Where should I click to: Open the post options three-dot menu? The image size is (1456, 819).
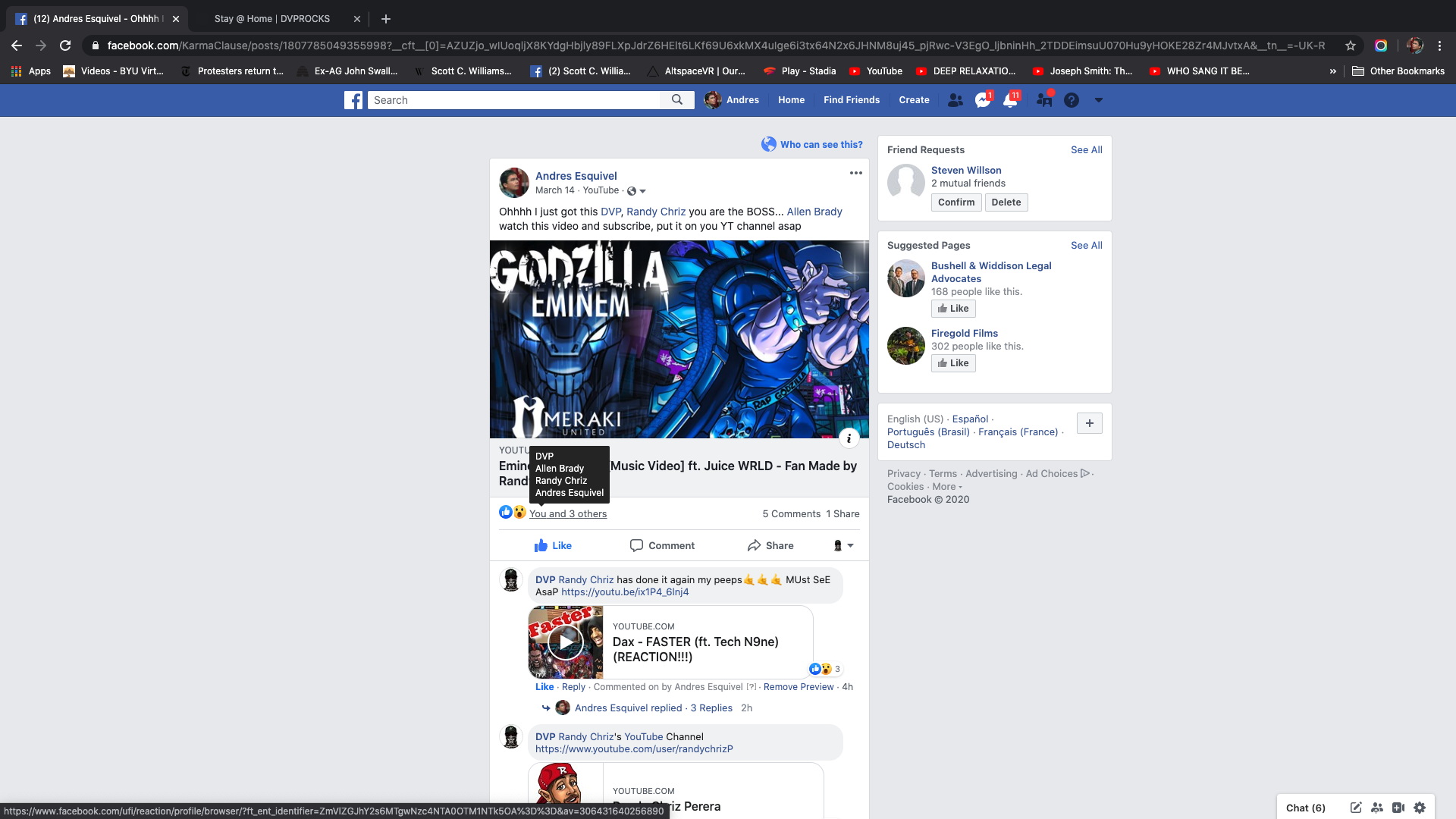coord(856,173)
